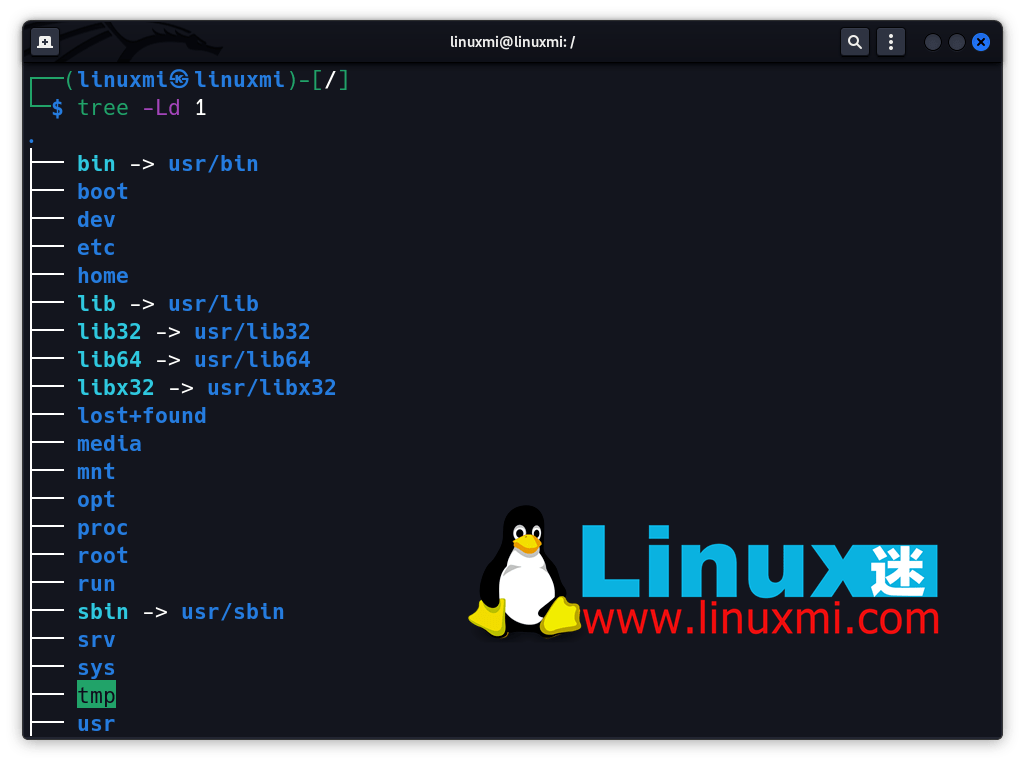Select the 'home' directory entry

[x=103, y=276]
